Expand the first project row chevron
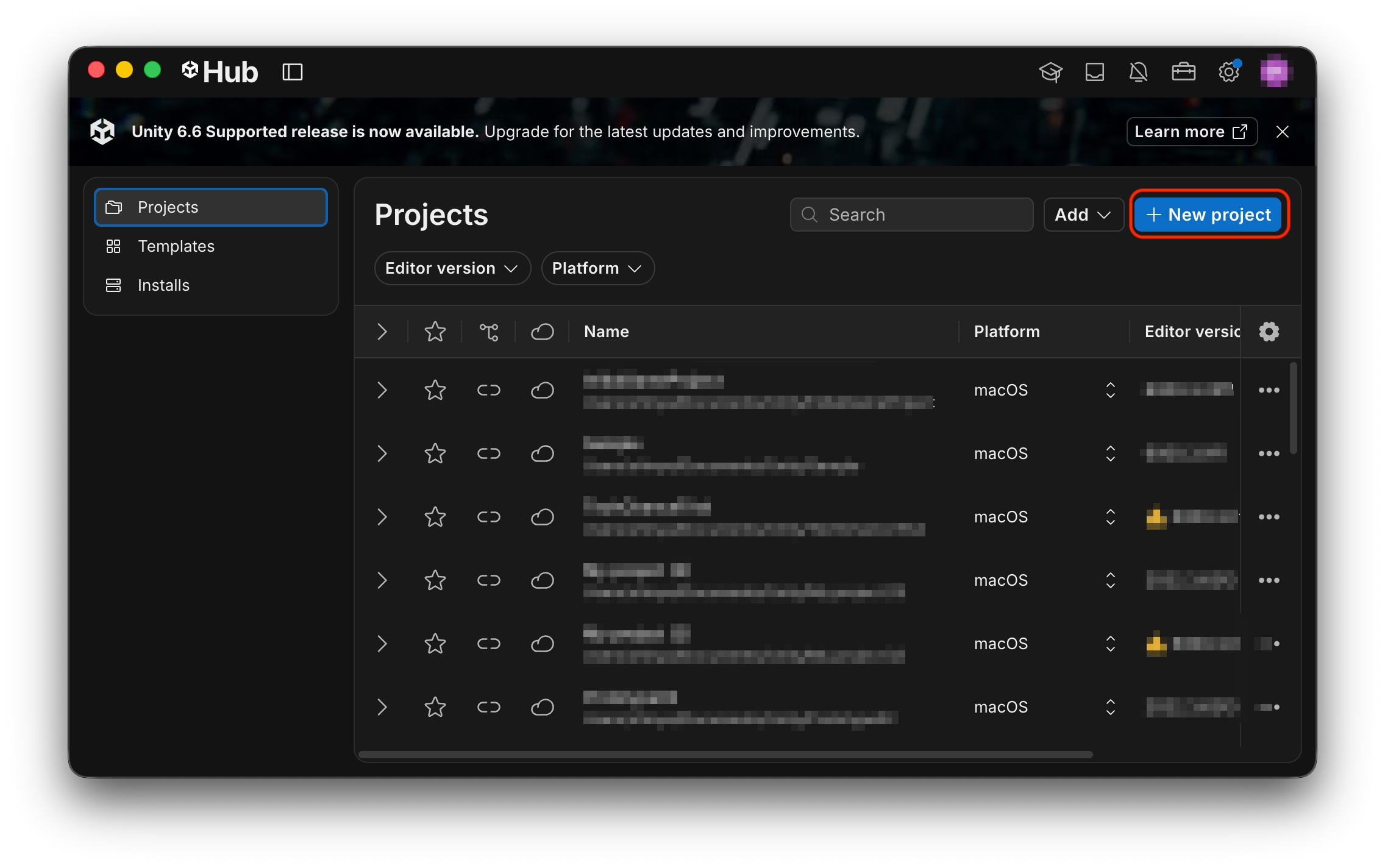The height and width of the screenshot is (868, 1385). point(382,390)
